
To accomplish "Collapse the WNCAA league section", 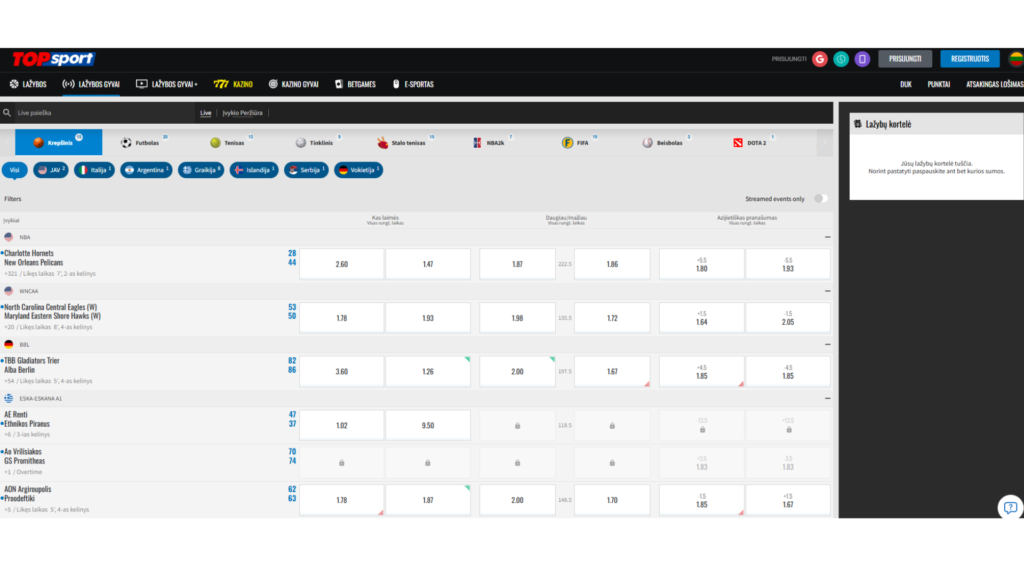I will [827, 291].
